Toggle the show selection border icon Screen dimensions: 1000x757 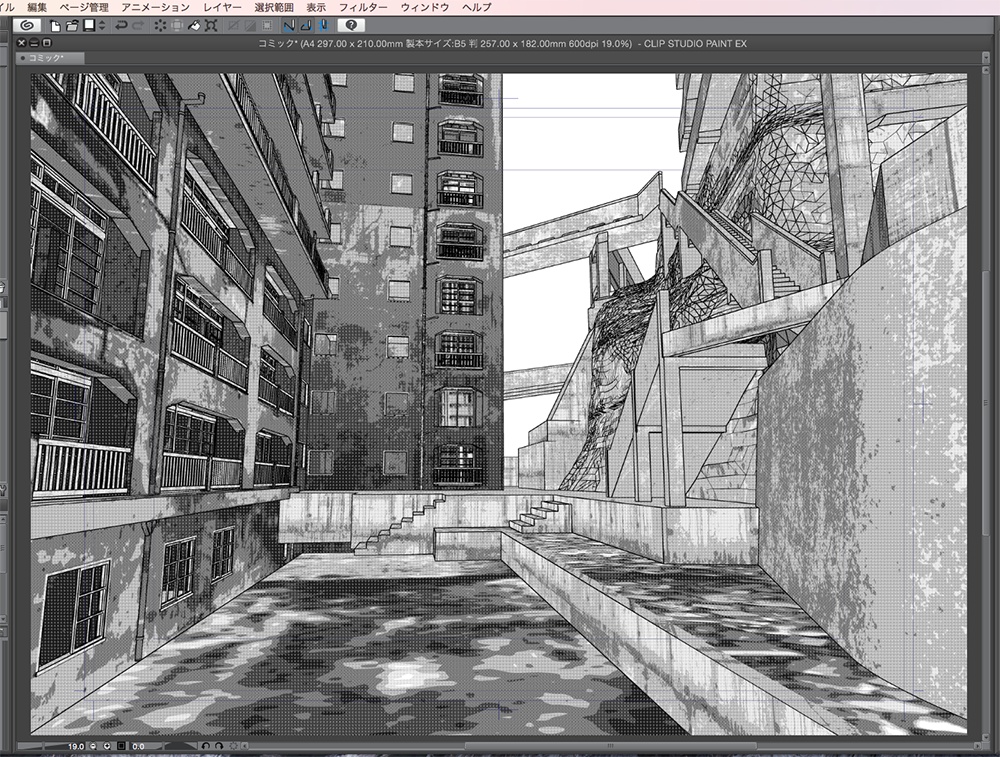click(x=267, y=26)
